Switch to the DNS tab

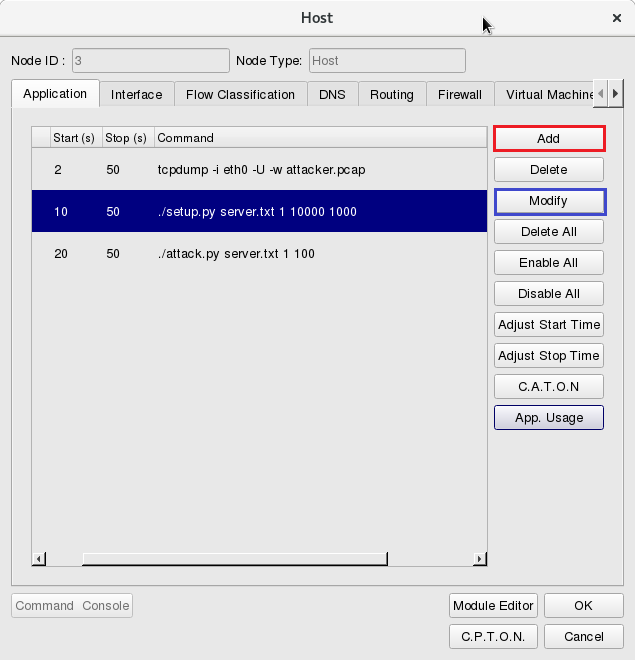pos(332,94)
